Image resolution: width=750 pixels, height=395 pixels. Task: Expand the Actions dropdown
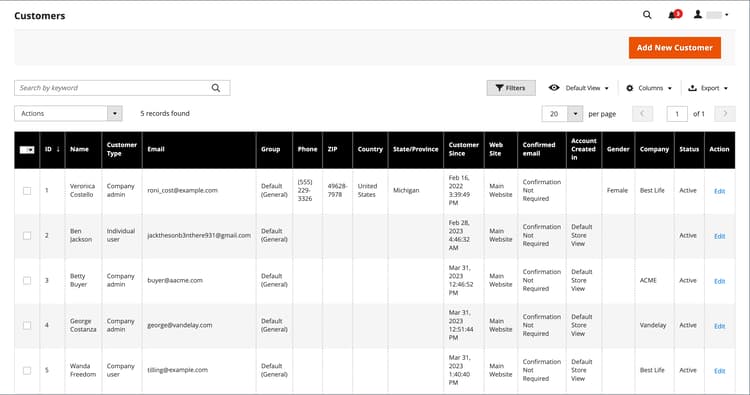point(68,113)
